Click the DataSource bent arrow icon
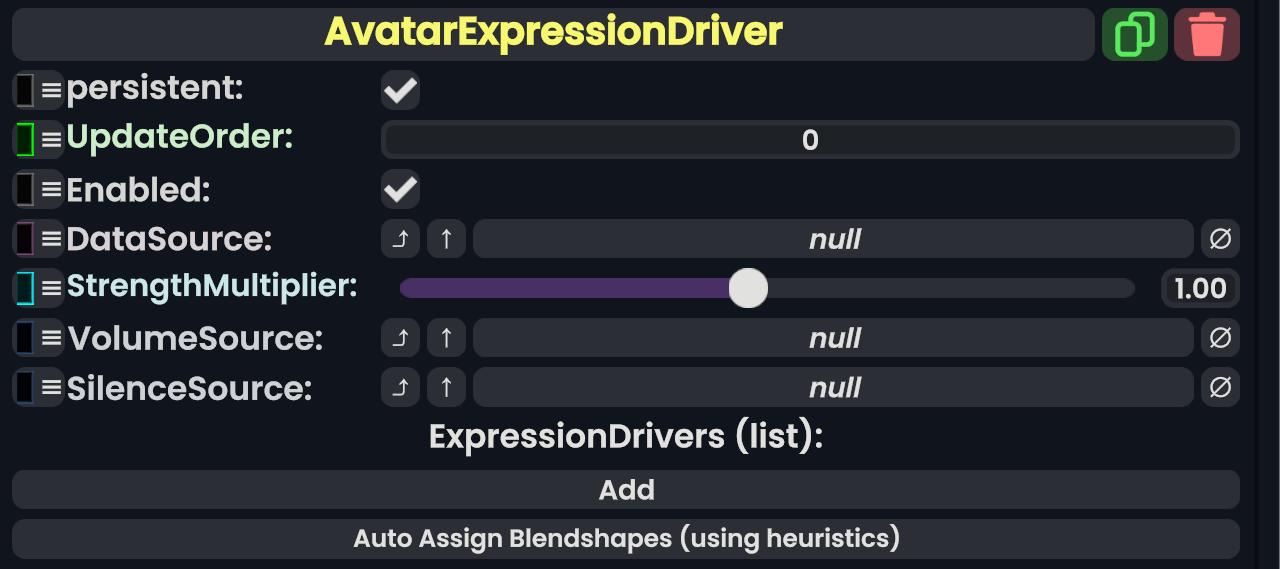 click(400, 239)
